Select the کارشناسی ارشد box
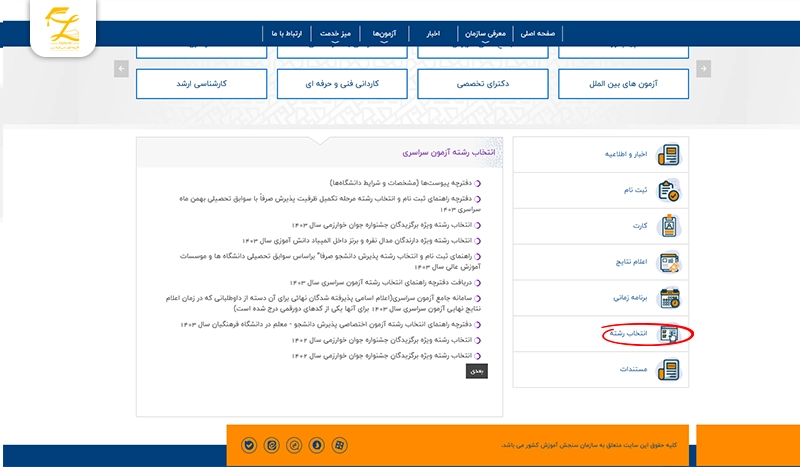This screenshot has width=800, height=467. pos(202,84)
